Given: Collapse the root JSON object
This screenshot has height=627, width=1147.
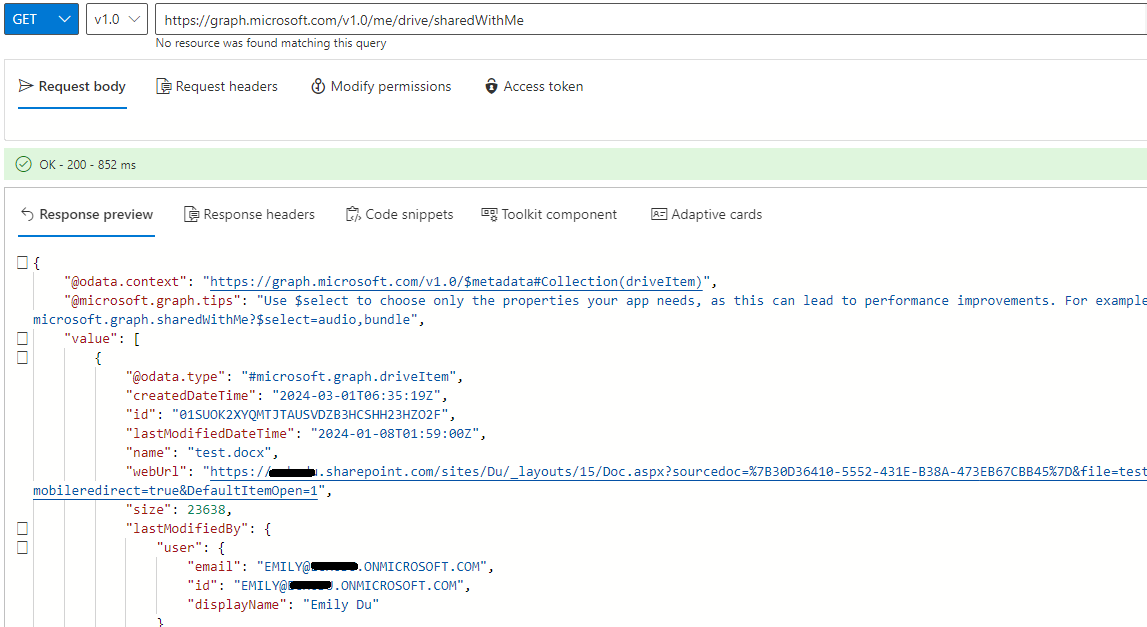Looking at the screenshot, I should click(x=23, y=262).
